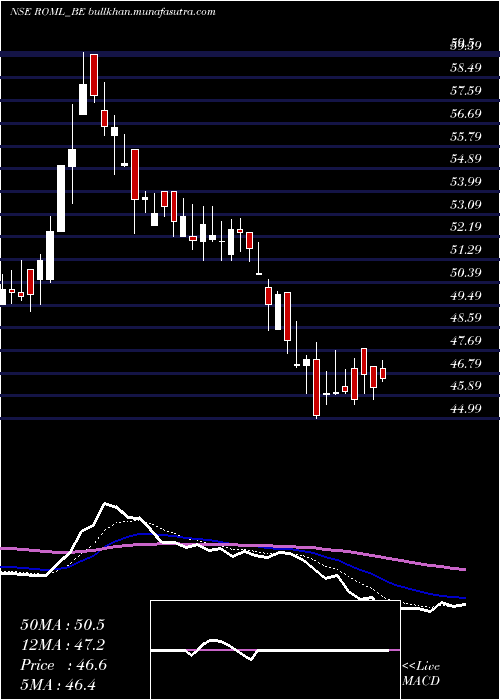Click the 51.29 price axis label
Image resolution: width=500 pixels, height=700 pixels.
pyautogui.click(x=466, y=250)
